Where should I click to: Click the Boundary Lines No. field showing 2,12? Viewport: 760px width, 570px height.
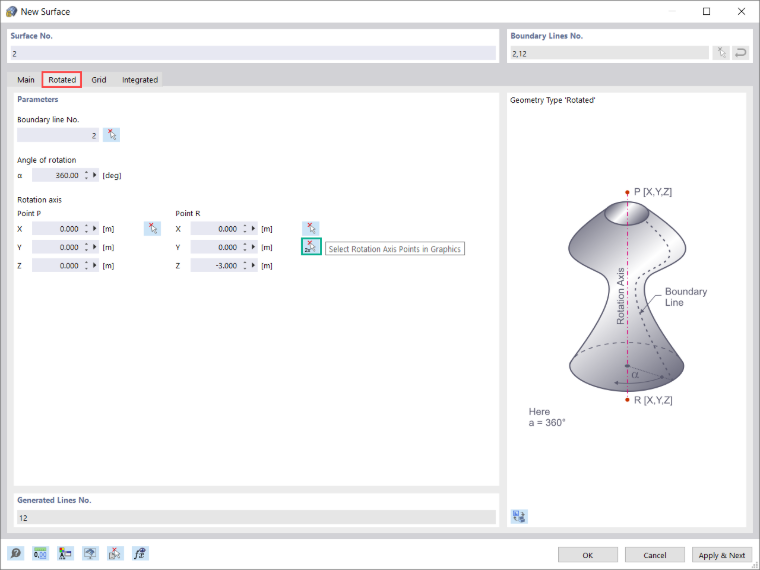click(x=610, y=53)
